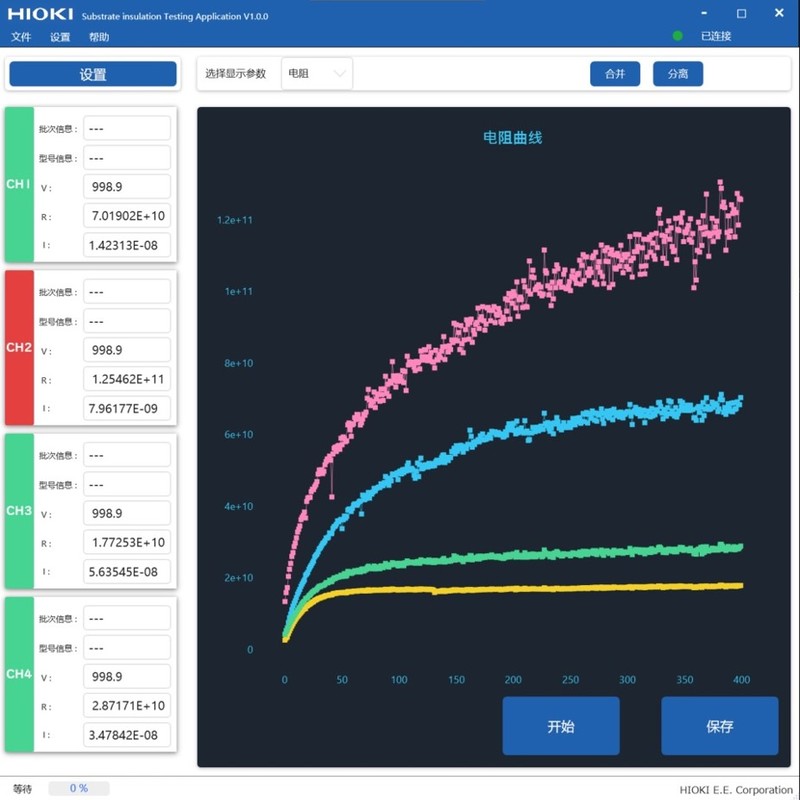
Task: Click the large blue 设置 button
Action: coord(93,74)
